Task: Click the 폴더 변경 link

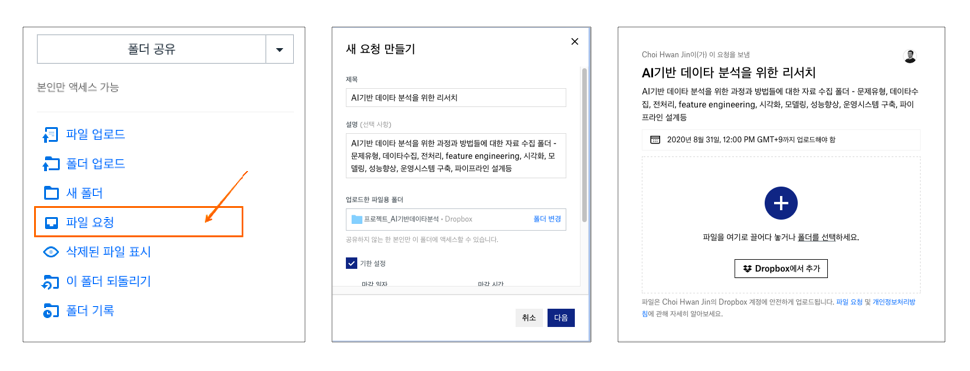Action: (547, 219)
